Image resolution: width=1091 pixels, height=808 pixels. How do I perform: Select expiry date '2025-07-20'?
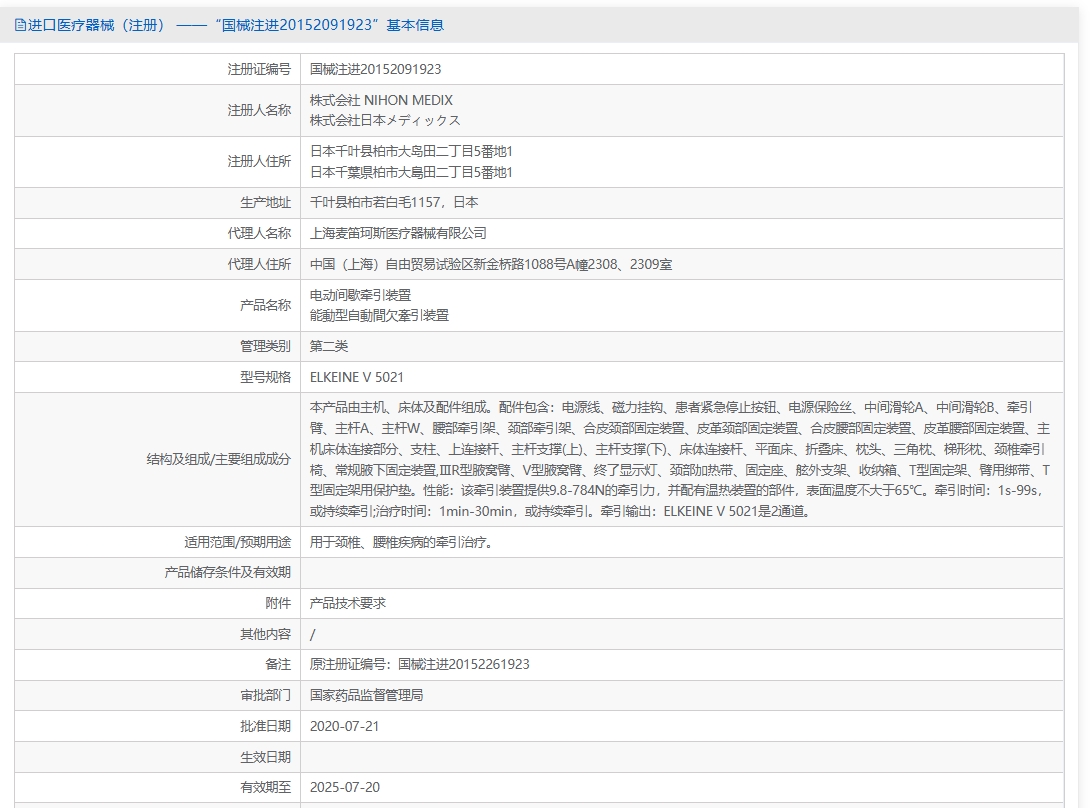point(344,788)
